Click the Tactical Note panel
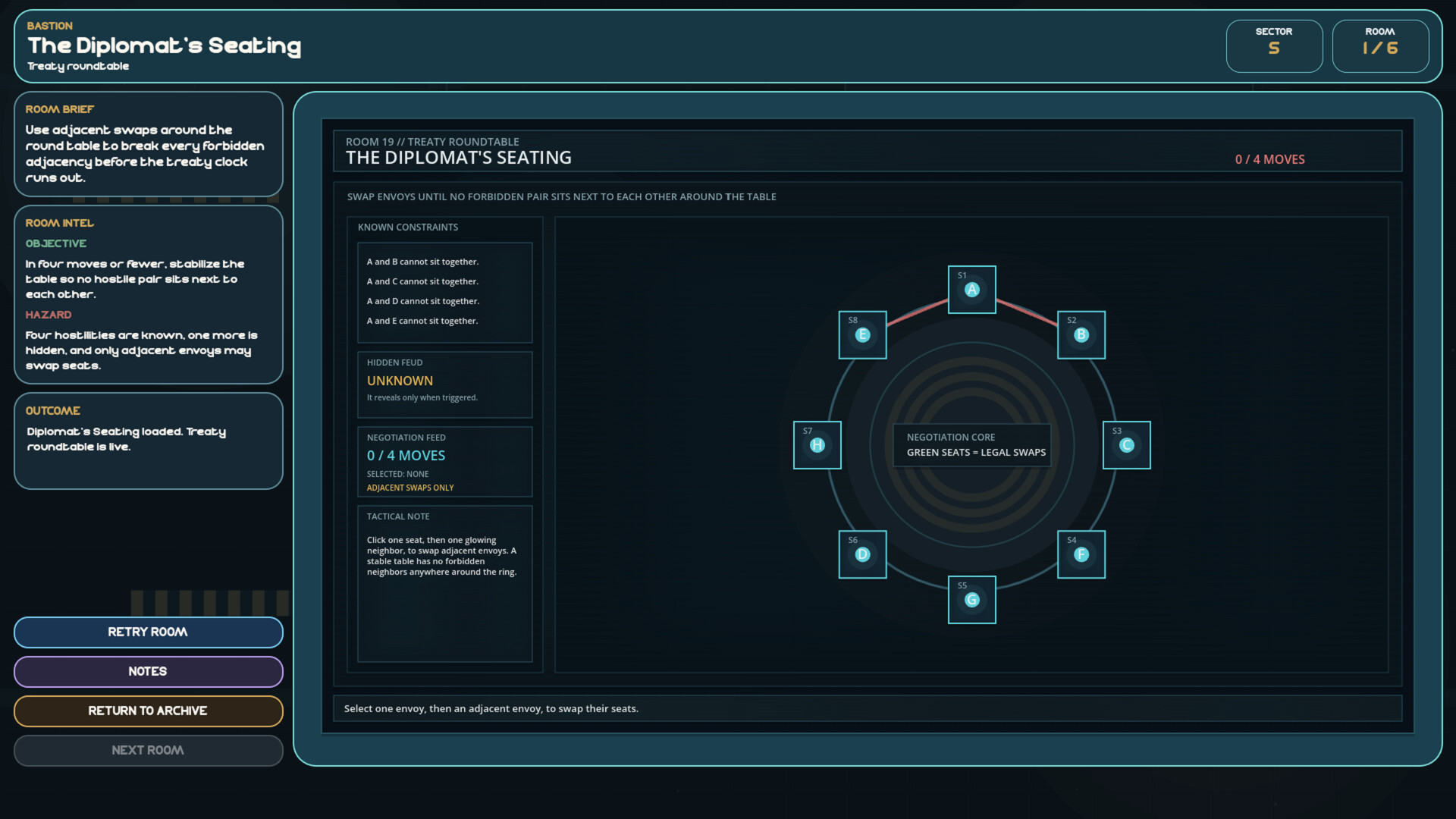Screen dimensions: 1456x819 pos(444,583)
